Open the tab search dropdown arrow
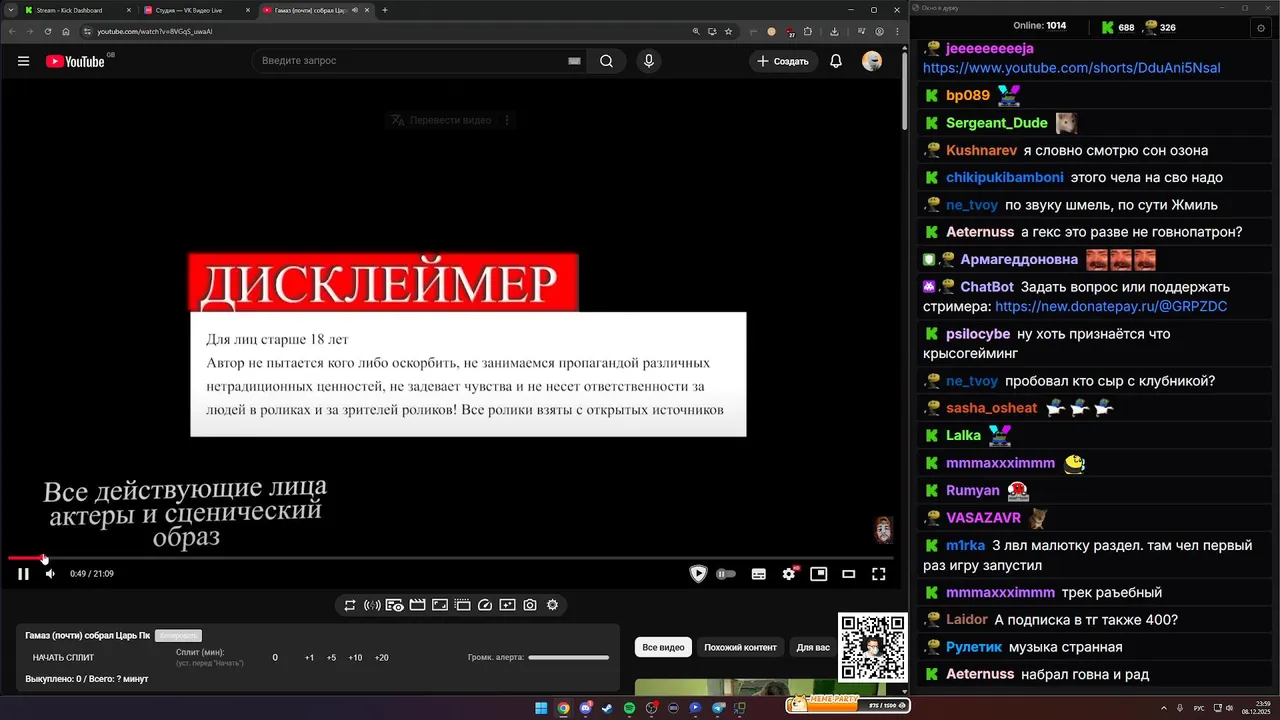The height and width of the screenshot is (720, 1280). [x=9, y=10]
